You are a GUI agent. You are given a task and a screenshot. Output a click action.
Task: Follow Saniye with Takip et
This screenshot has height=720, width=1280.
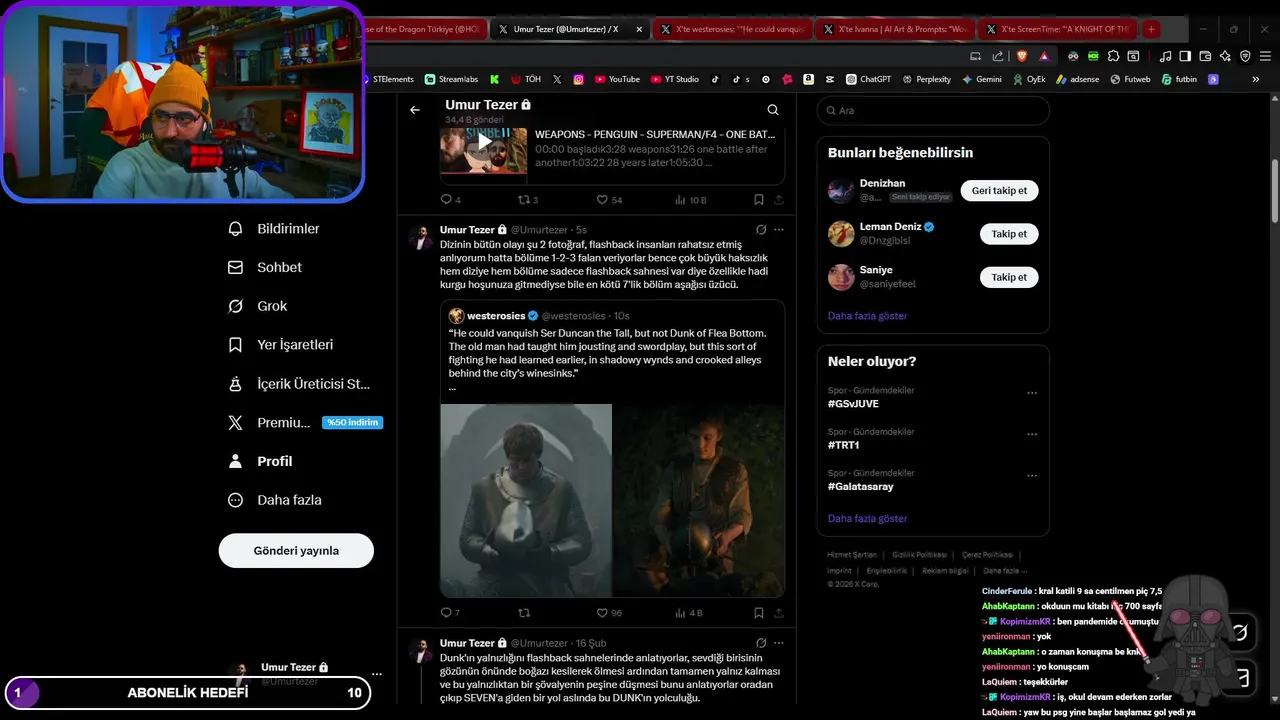(x=1009, y=277)
